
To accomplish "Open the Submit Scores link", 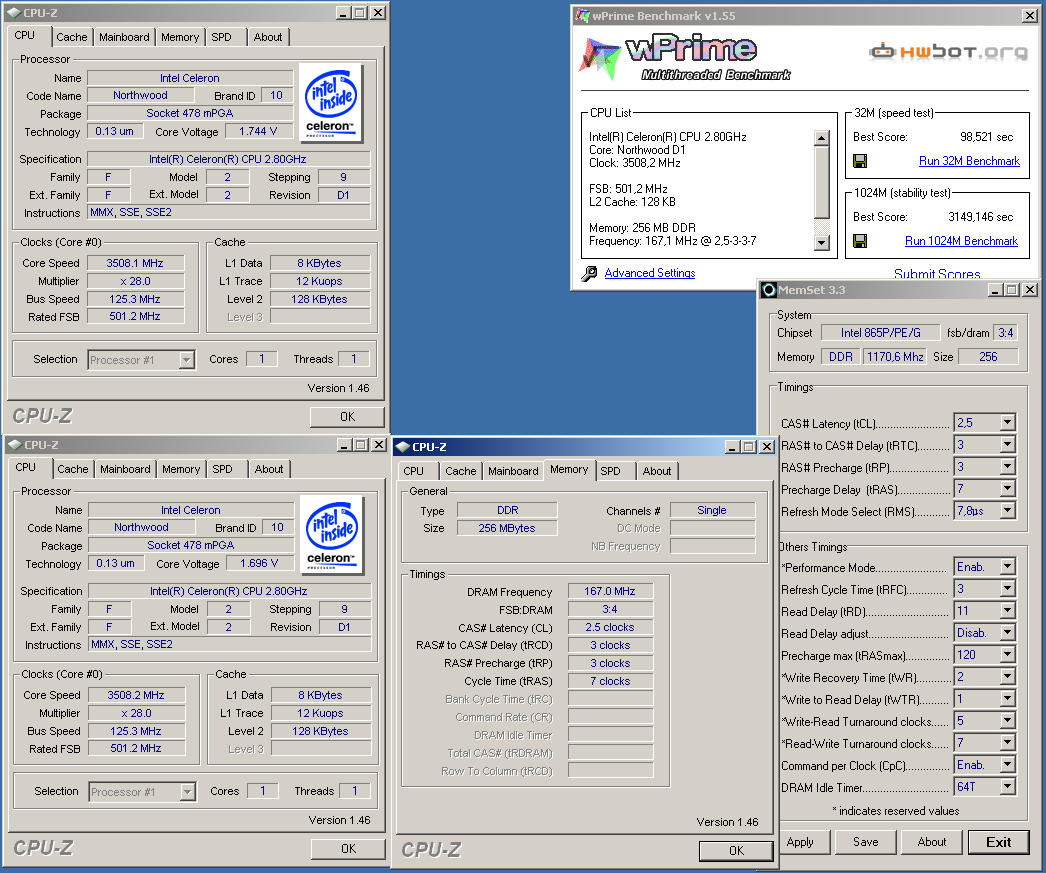I will tap(937, 273).
